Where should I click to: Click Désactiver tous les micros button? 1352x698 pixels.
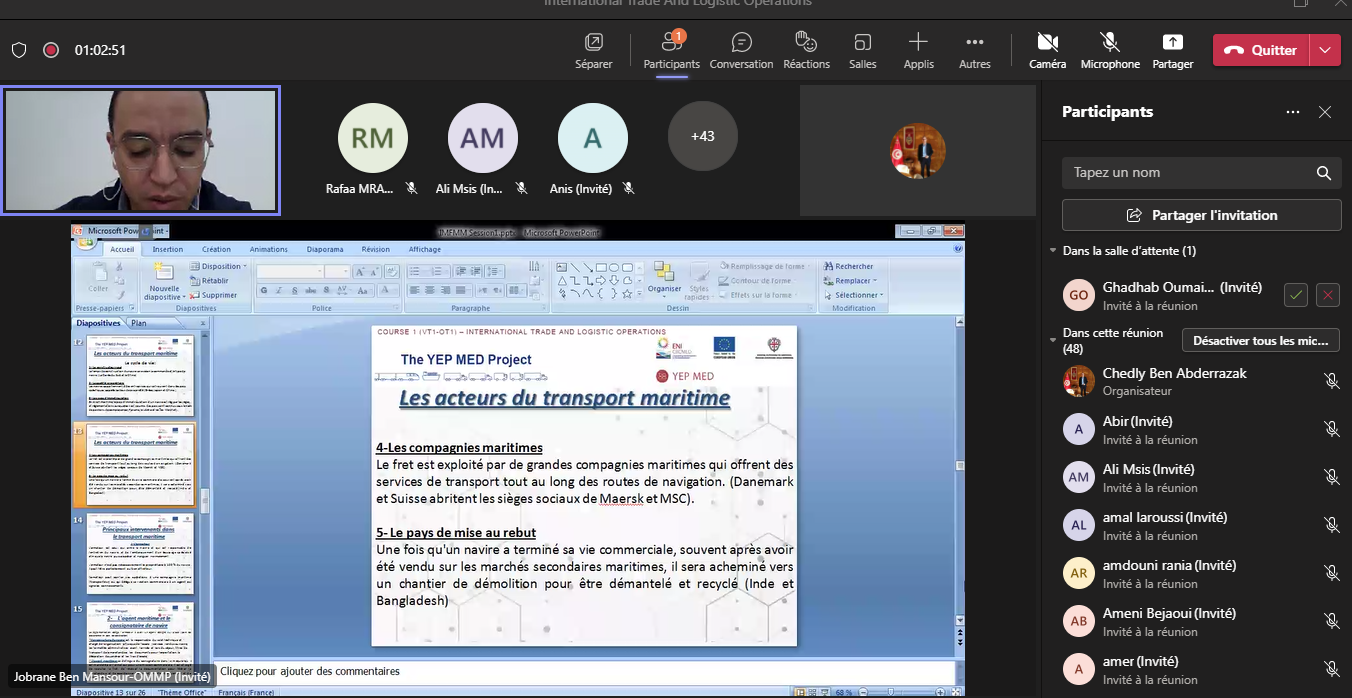click(x=1260, y=341)
